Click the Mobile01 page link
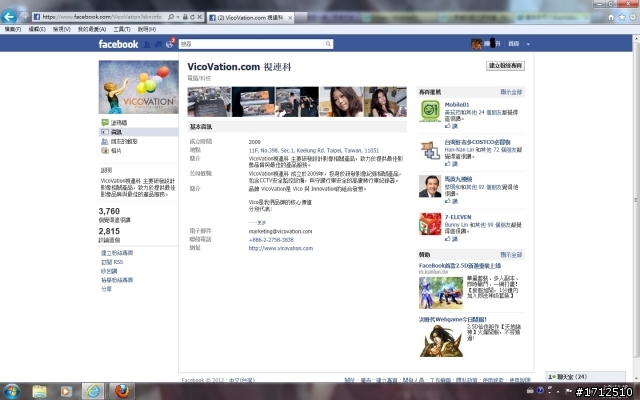Viewport: 640px width, 400px height. click(457, 105)
